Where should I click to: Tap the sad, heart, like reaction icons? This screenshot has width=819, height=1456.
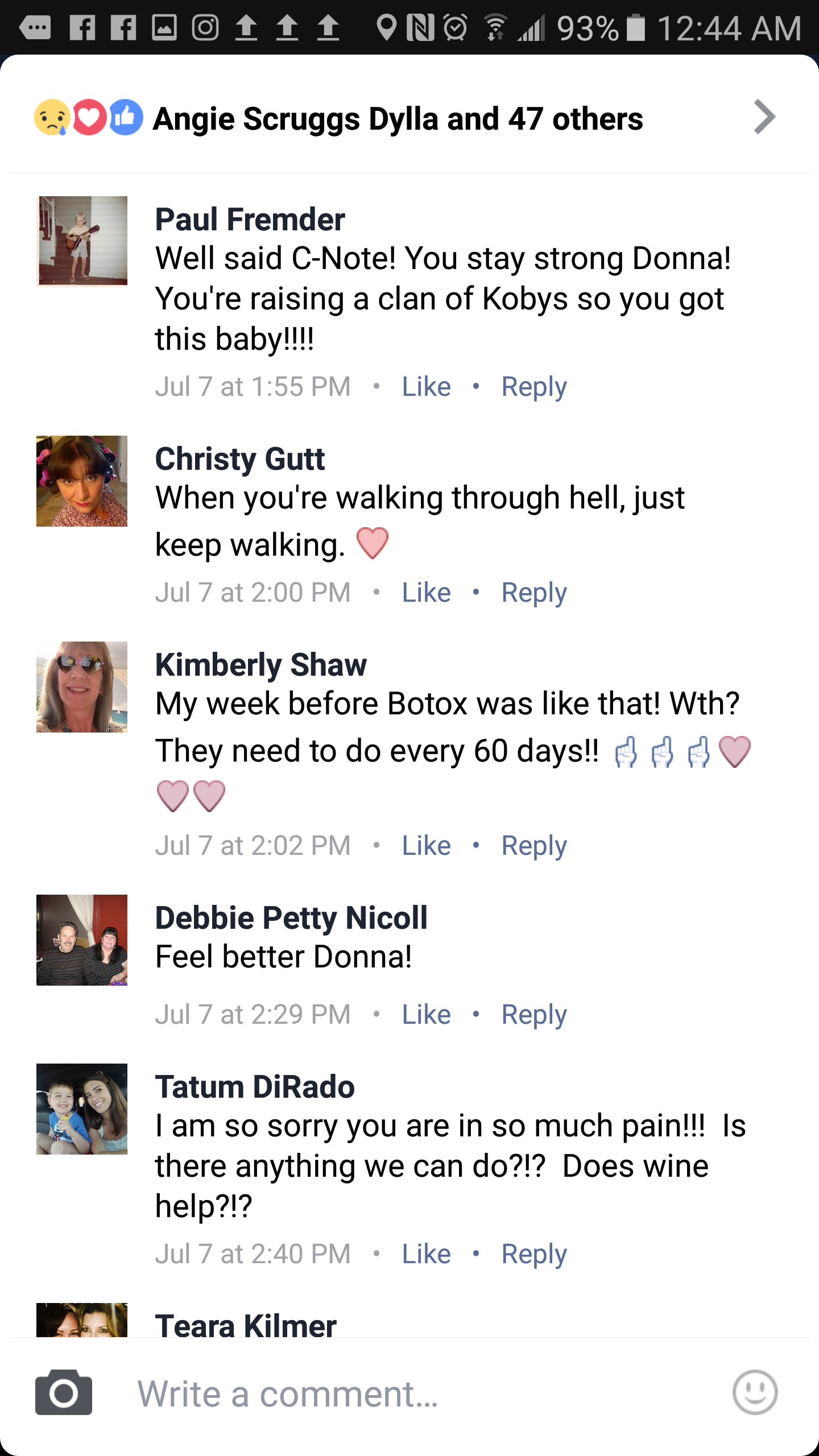pyautogui.click(x=89, y=118)
